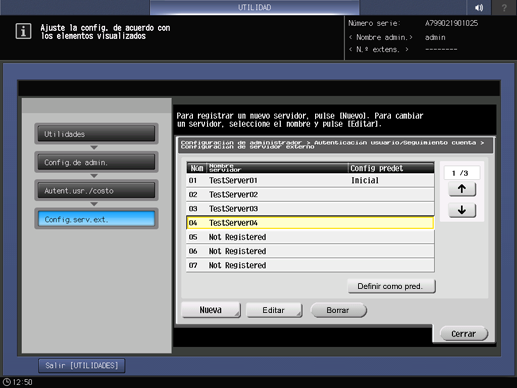
Task: Open help with the question mark icon
Action: pos(504,7)
